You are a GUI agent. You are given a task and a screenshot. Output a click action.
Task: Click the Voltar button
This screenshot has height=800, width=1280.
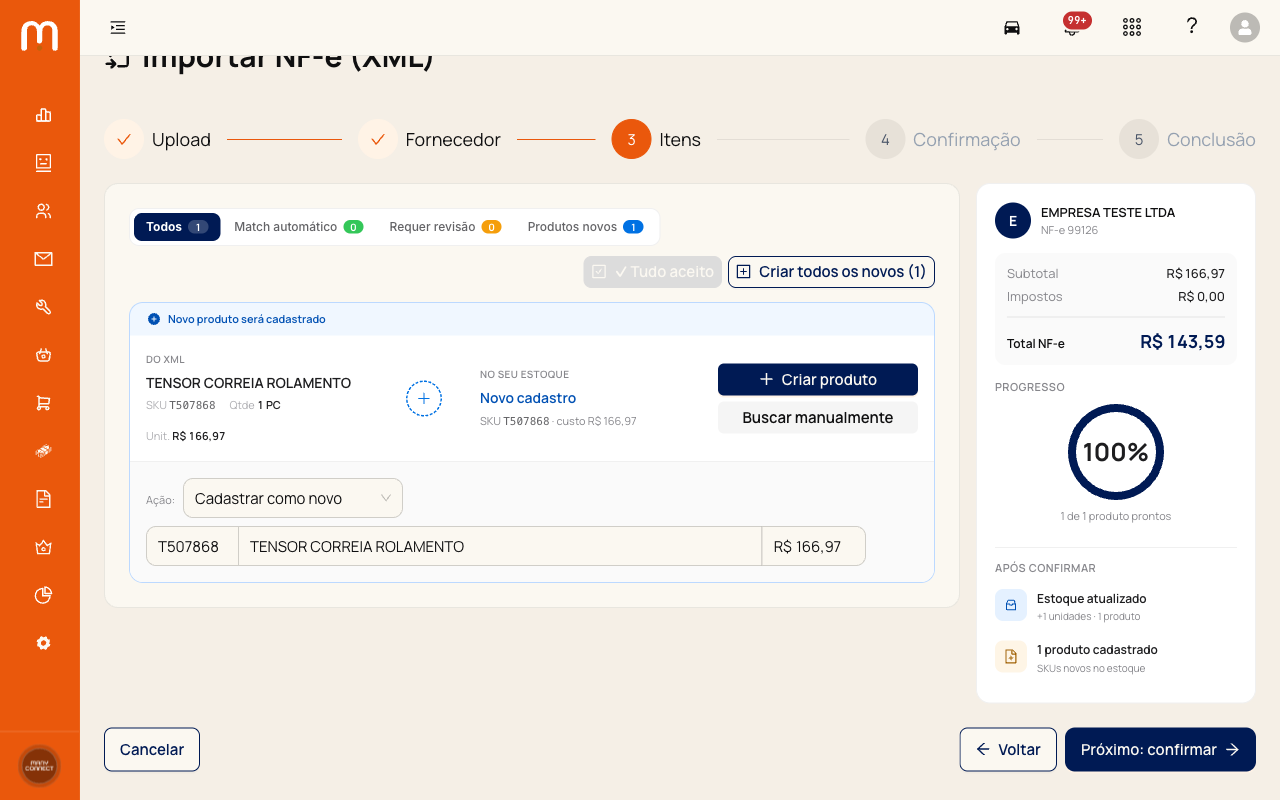[1008, 750]
